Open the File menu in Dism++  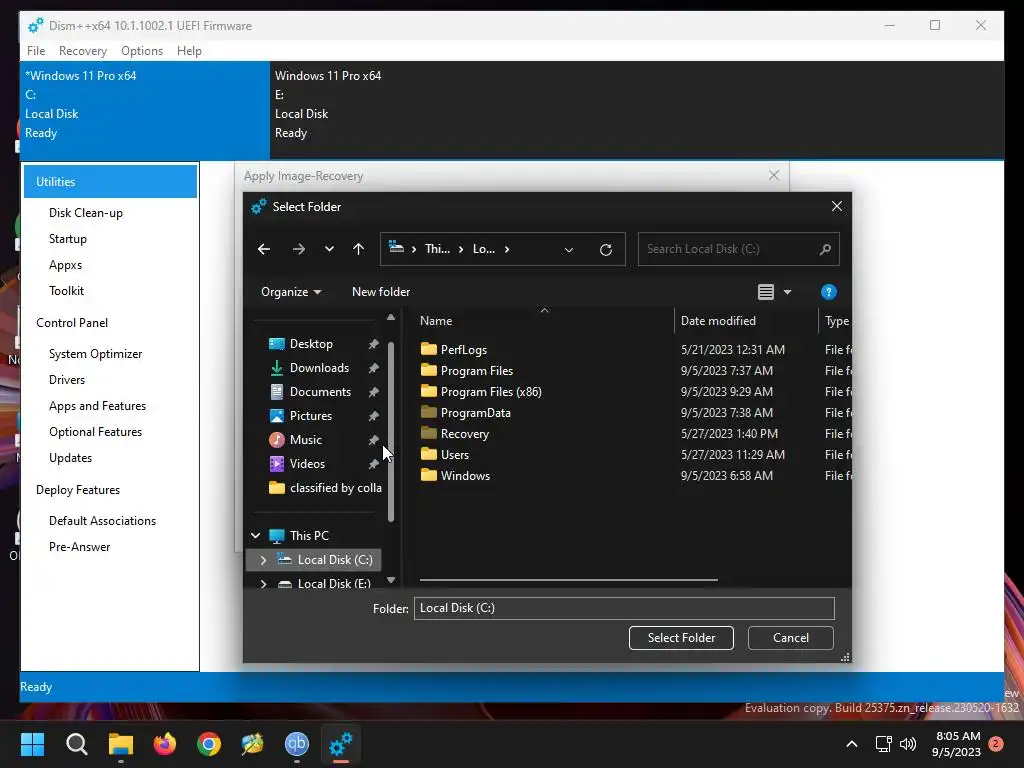tap(36, 51)
